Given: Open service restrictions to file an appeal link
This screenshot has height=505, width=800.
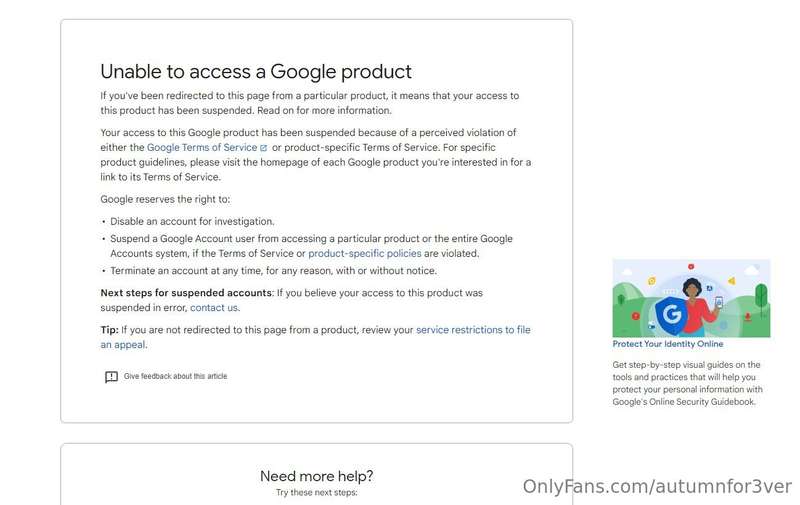Looking at the screenshot, I should (473, 330).
